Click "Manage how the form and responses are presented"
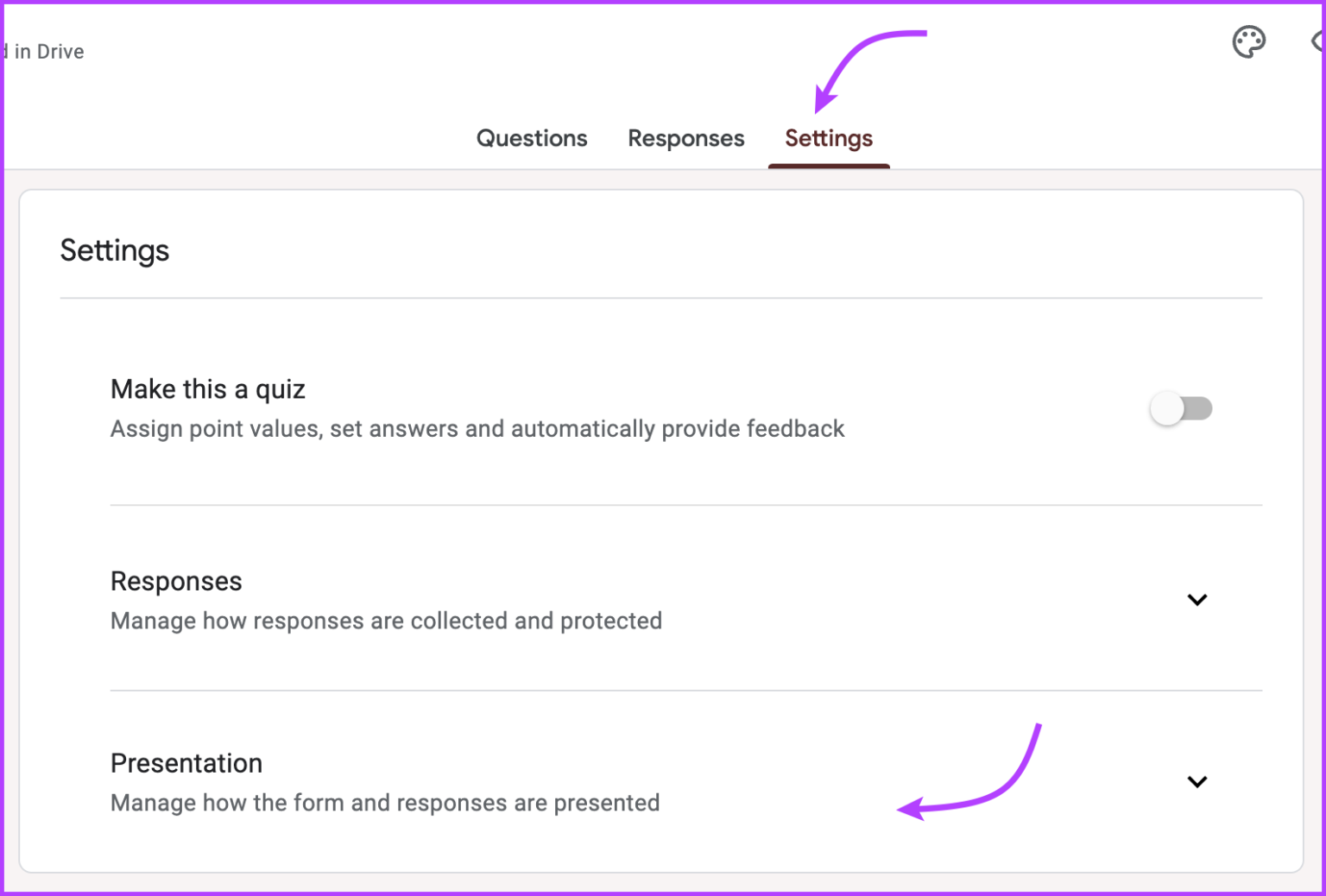 (384, 803)
